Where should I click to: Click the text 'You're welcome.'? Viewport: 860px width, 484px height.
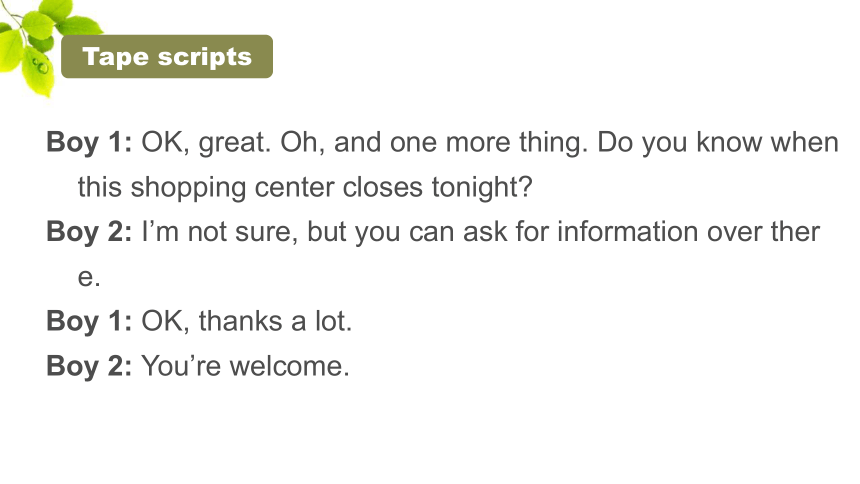[x=245, y=366]
